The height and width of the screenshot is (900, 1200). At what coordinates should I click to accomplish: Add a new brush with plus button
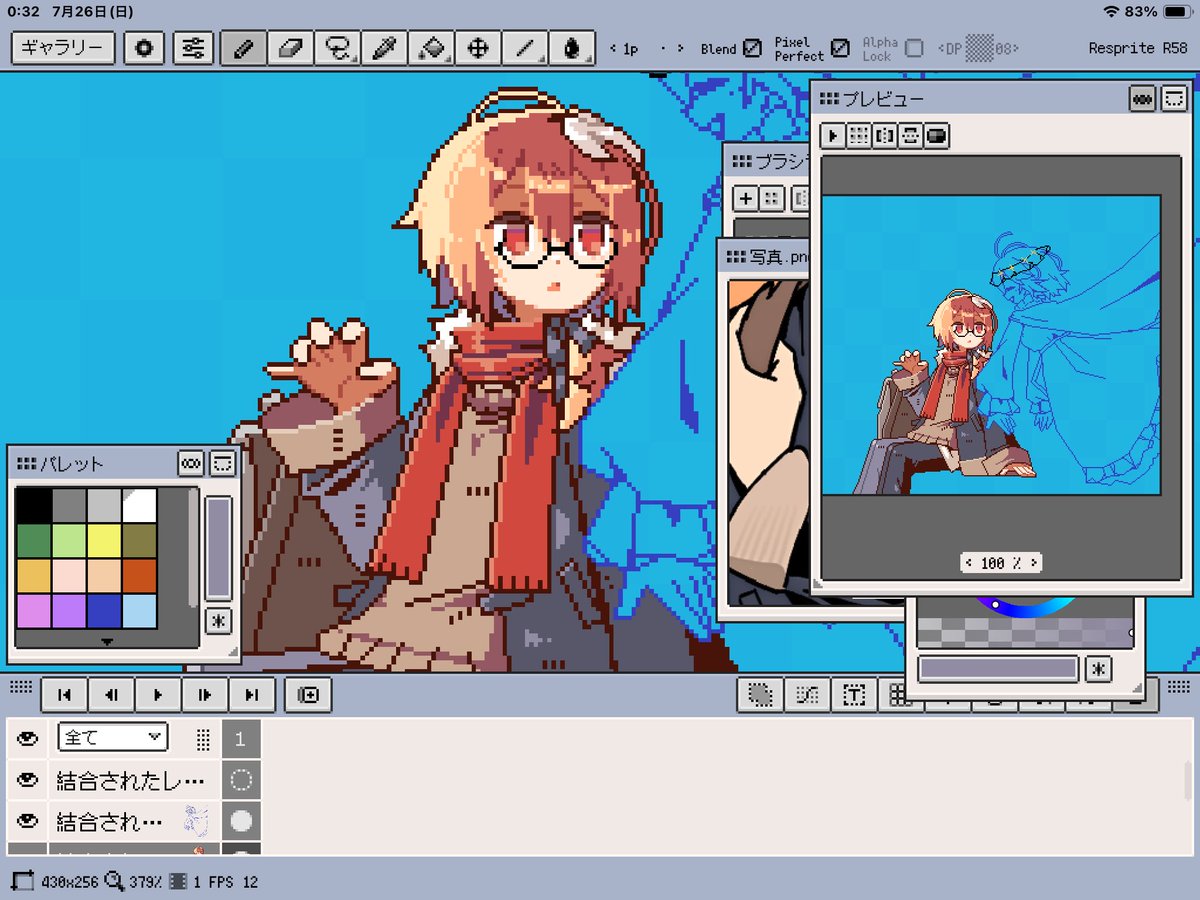point(746,198)
